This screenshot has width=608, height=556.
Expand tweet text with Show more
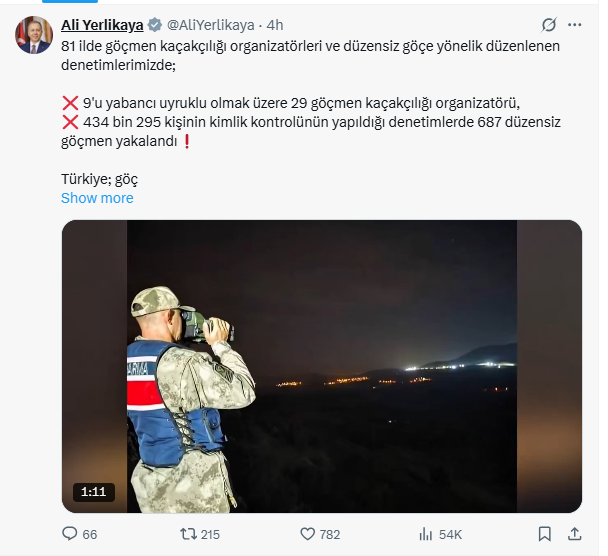tap(97, 198)
